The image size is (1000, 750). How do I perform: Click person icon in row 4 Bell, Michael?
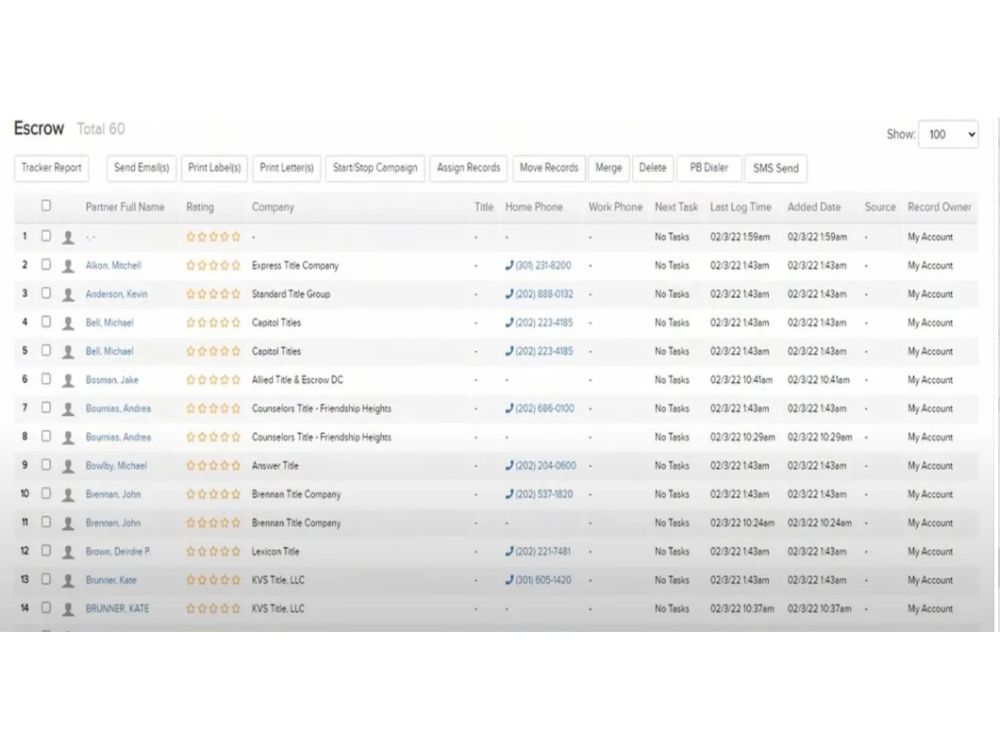point(68,323)
